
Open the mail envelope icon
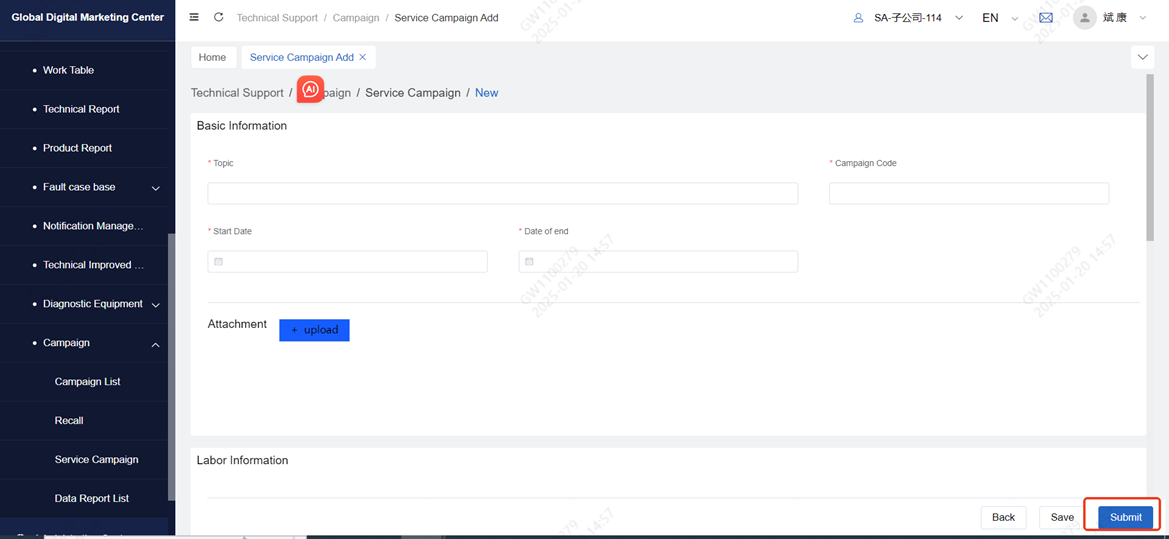pos(1045,18)
